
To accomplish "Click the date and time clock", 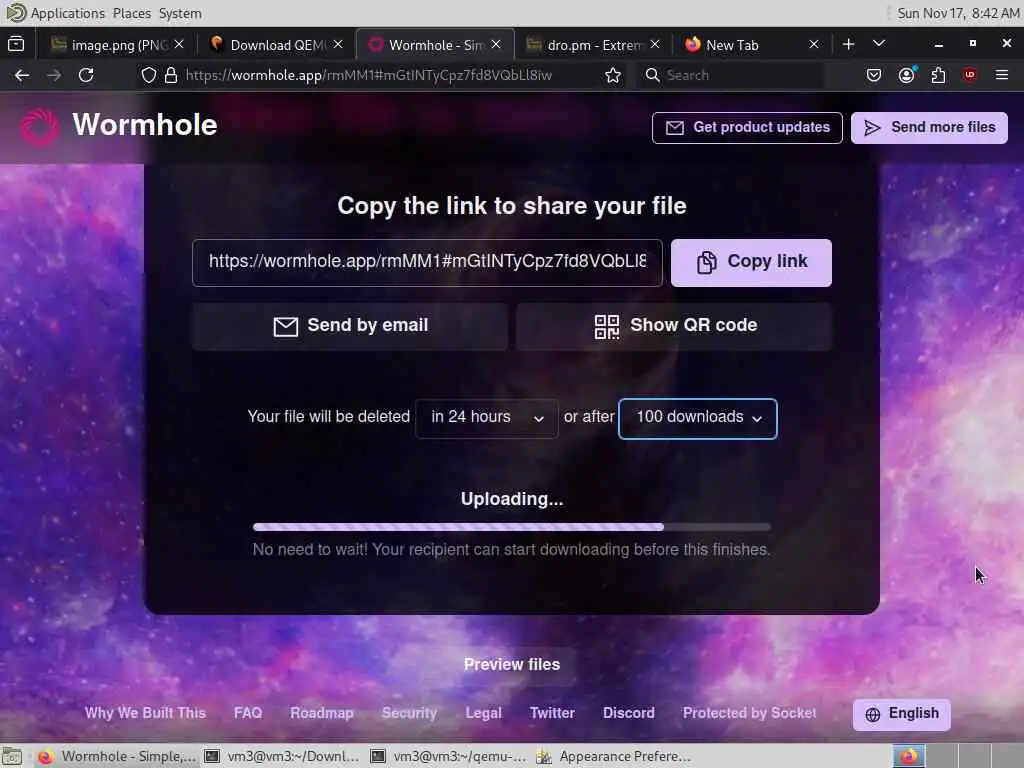I will 958,13.
